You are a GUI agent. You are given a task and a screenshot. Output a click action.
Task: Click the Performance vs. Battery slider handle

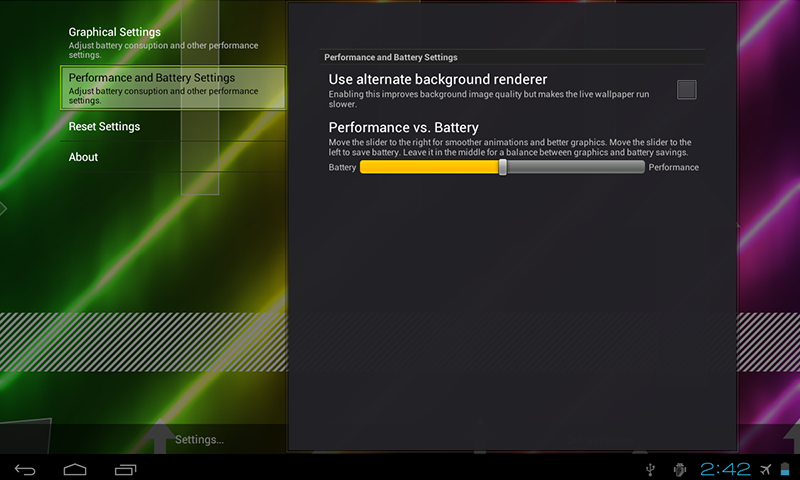503,167
